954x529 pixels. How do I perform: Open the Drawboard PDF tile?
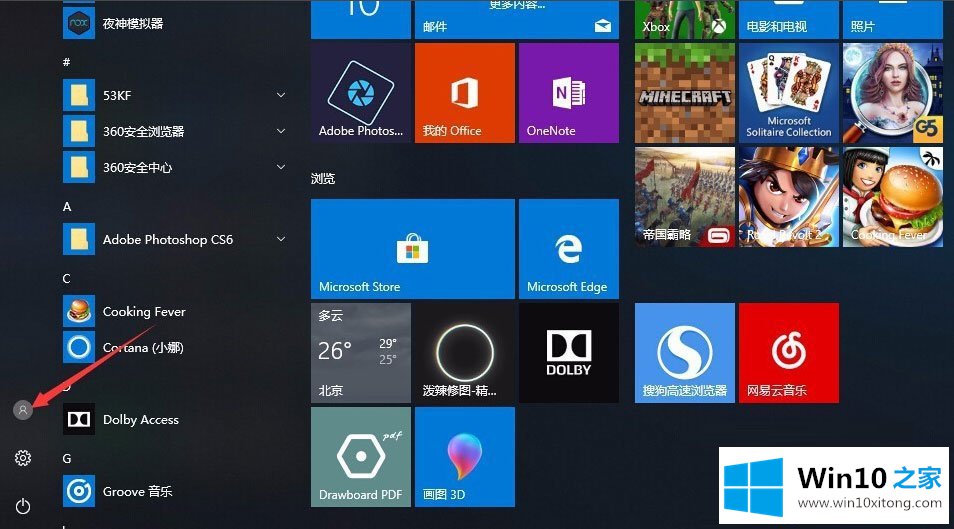(361, 457)
